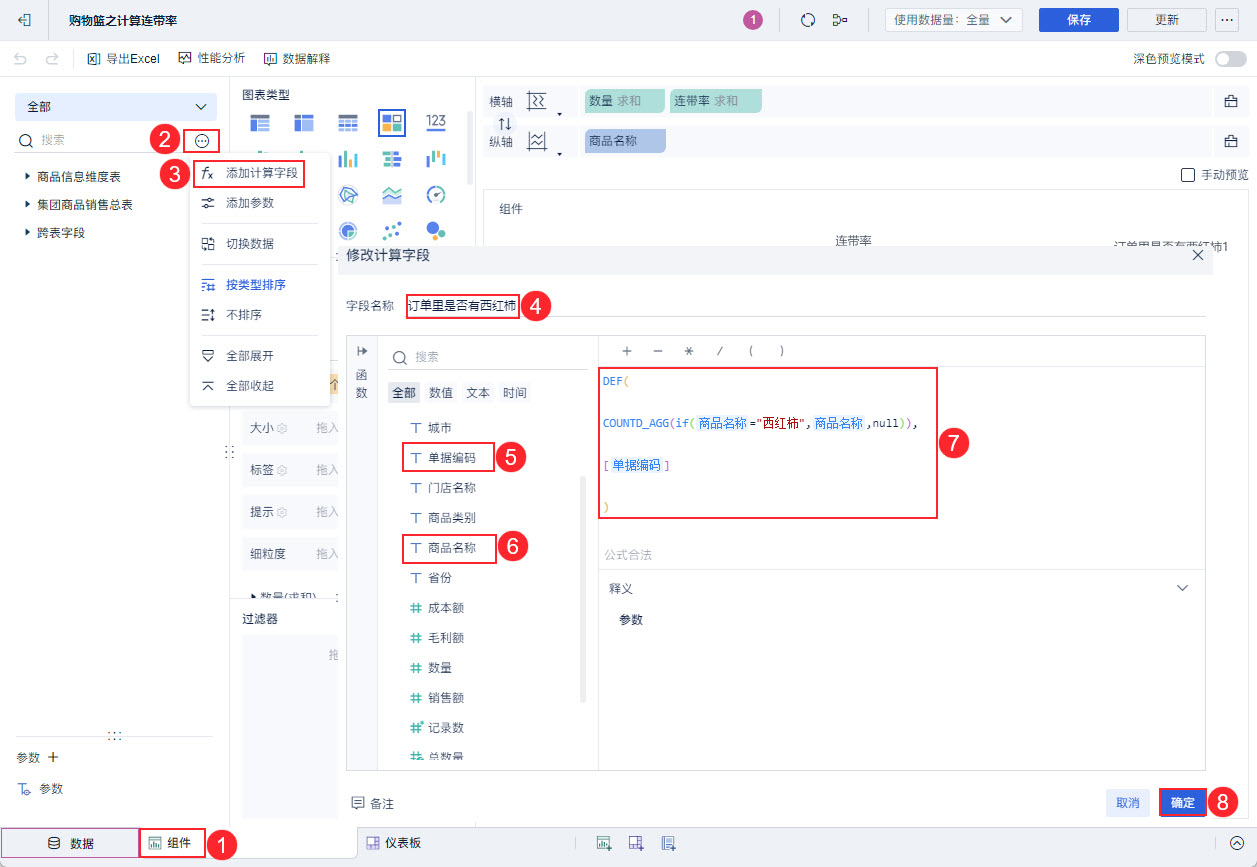1257x867 pixels.
Task: Collapse the 函数 functions side panel
Action: [361, 351]
